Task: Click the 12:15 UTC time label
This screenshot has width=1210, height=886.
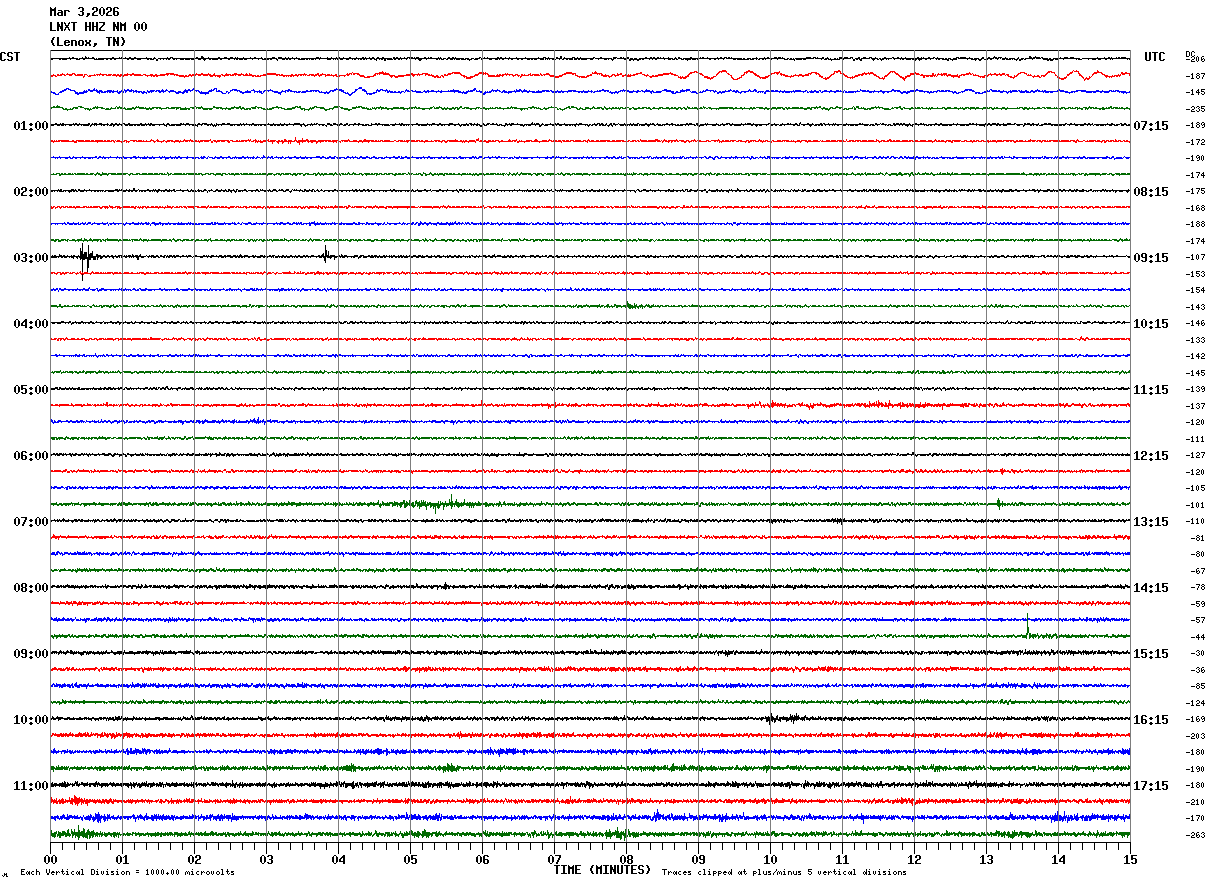Action: [1151, 456]
